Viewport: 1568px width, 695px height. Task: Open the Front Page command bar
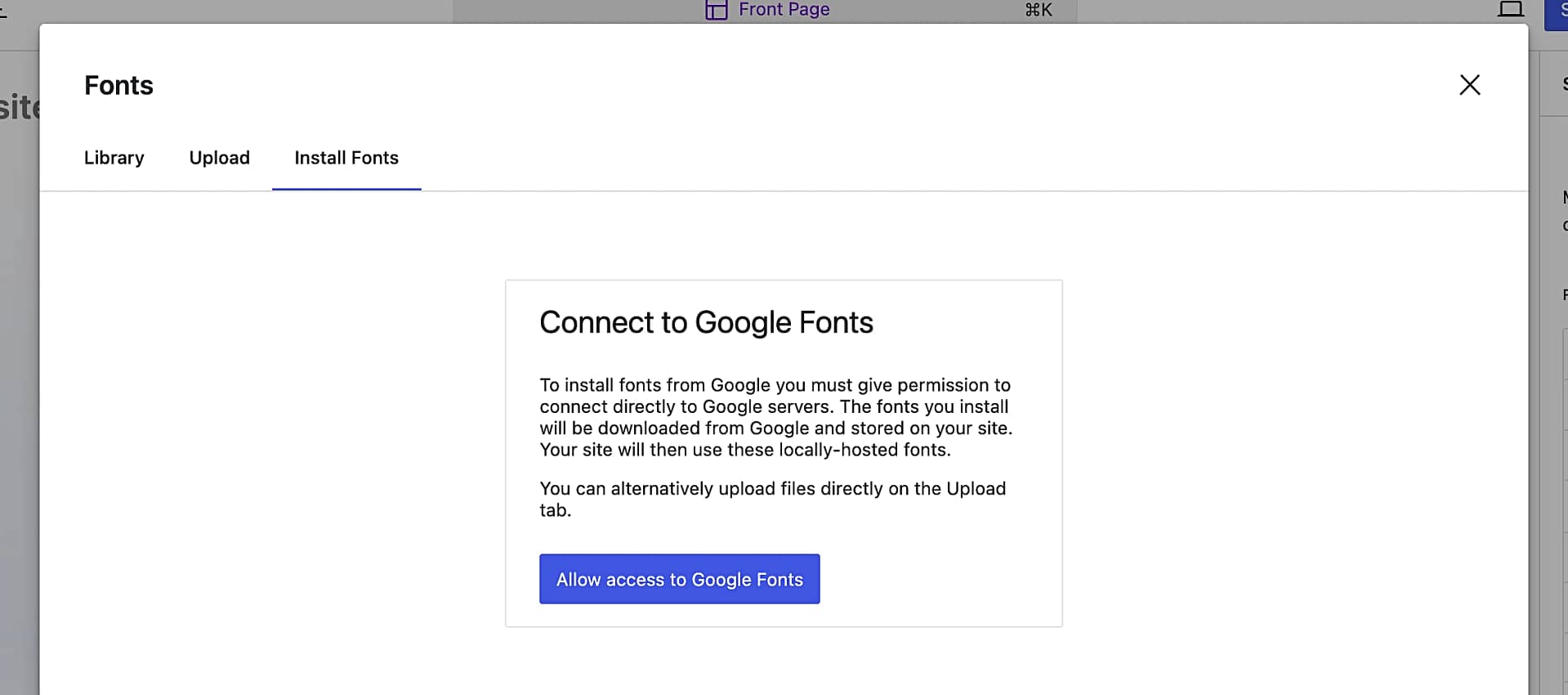click(x=766, y=10)
